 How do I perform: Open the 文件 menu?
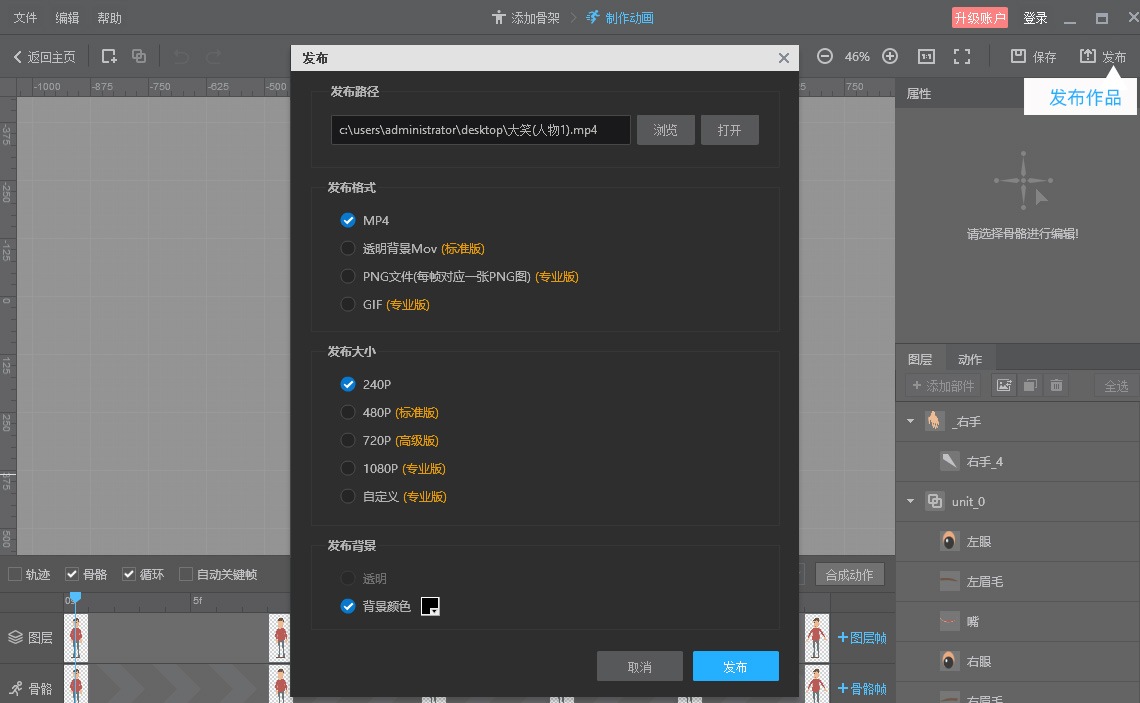coord(24,17)
